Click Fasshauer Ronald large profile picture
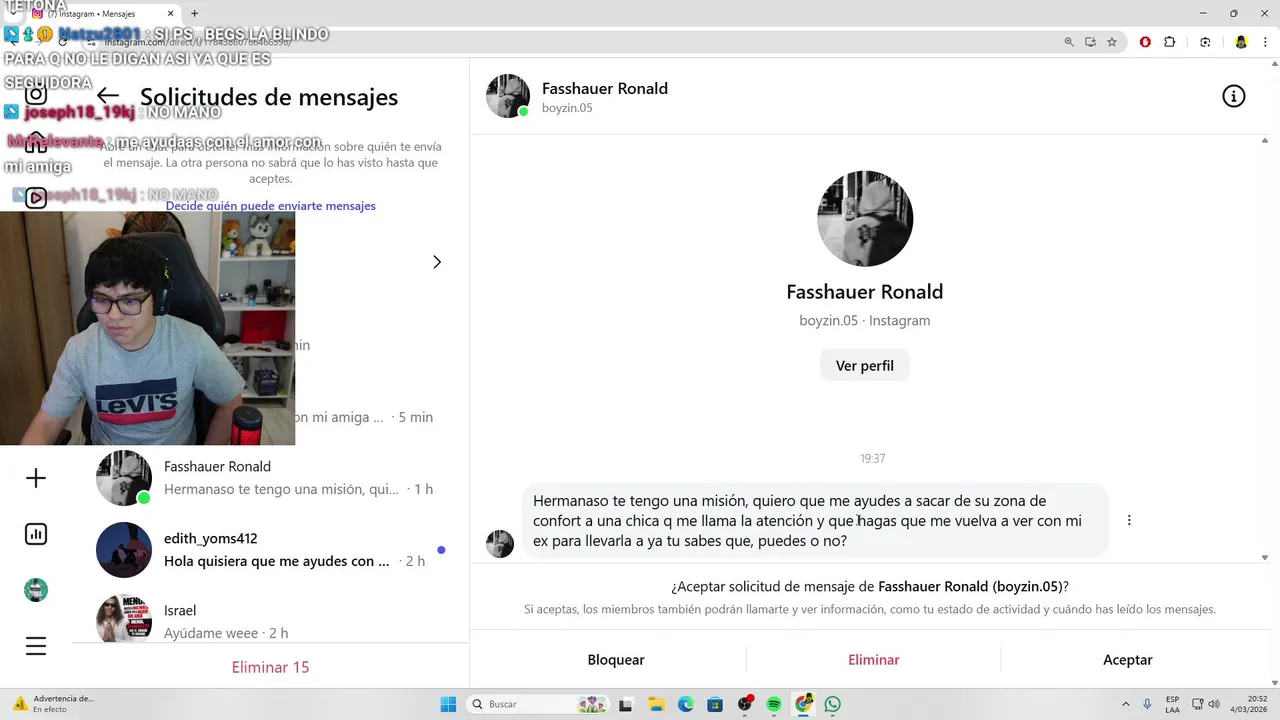Screen dimensions: 1280x720 click(x=865, y=219)
